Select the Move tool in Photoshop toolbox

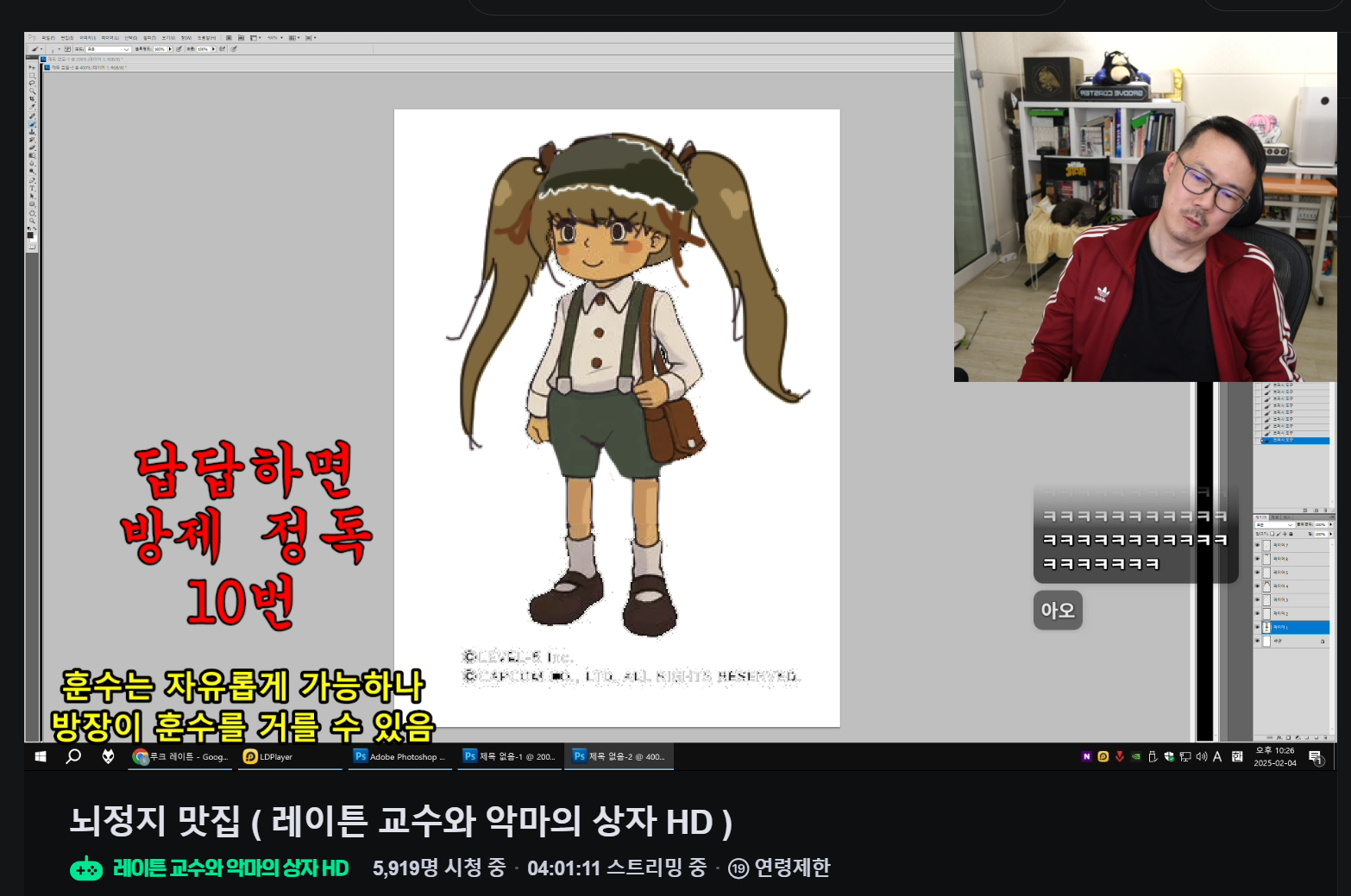(32, 67)
